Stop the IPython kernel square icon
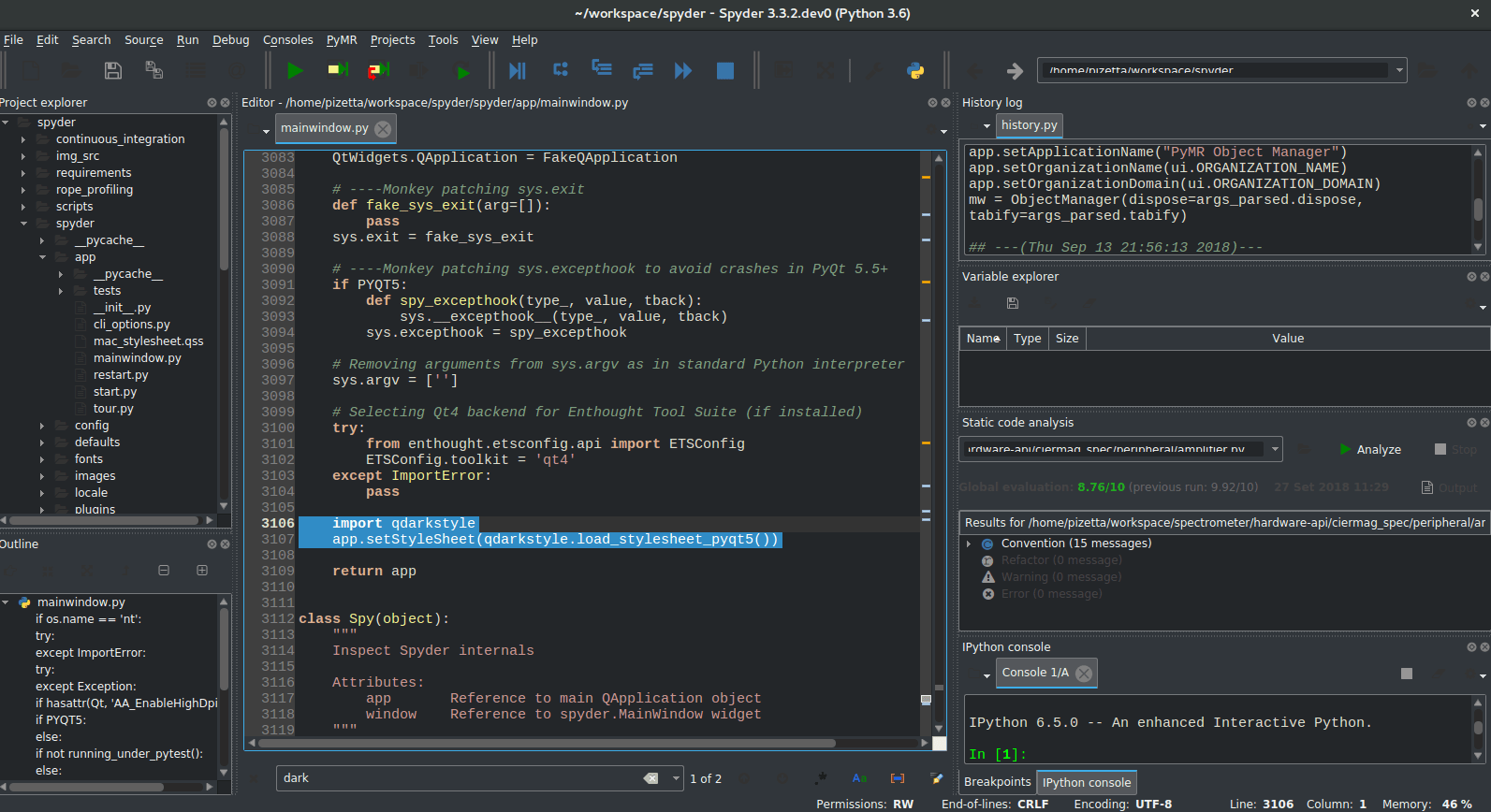Viewport: 1491px width, 812px height. [x=1406, y=674]
